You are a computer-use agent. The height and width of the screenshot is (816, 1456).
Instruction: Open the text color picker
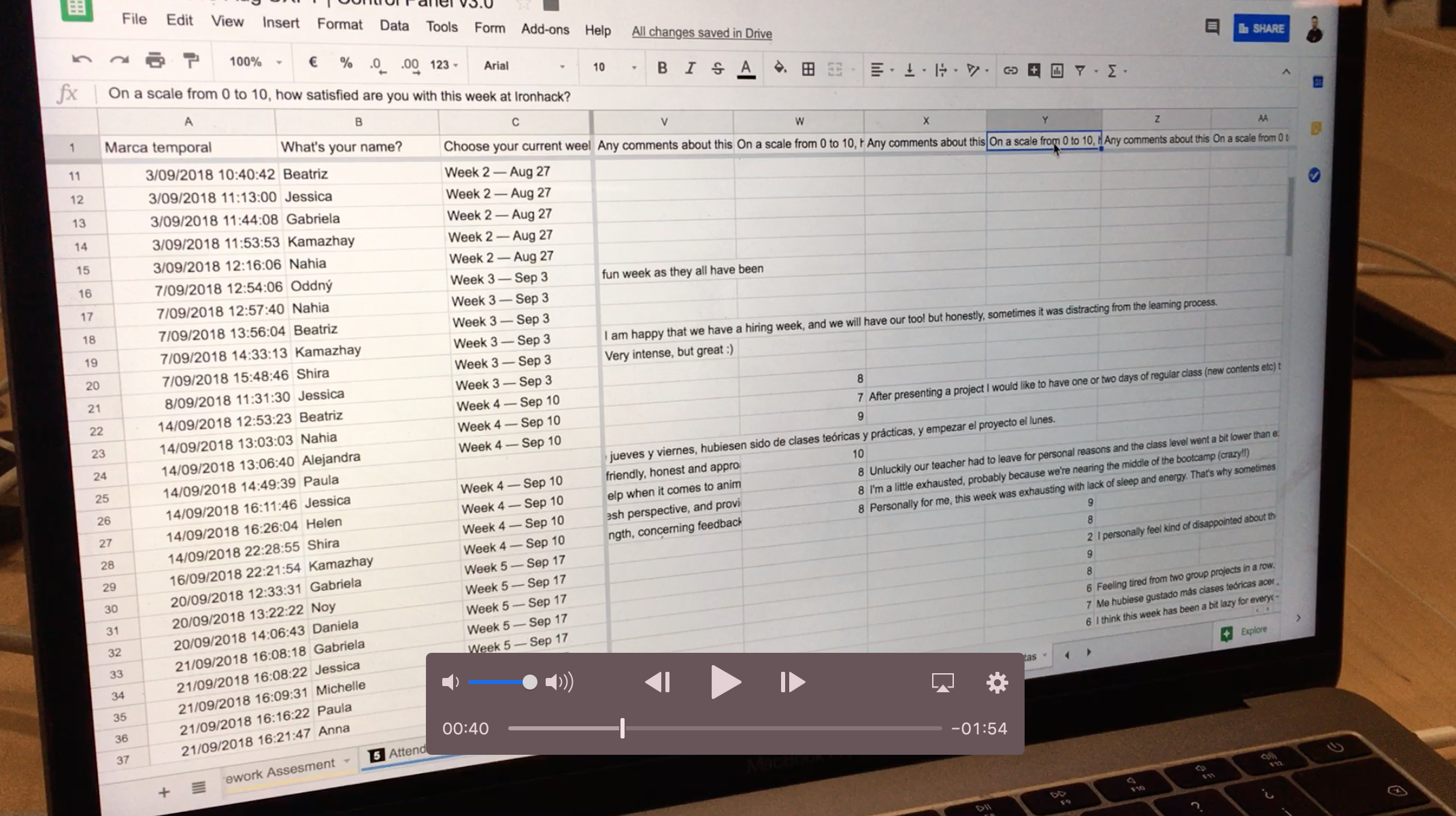tap(746, 69)
